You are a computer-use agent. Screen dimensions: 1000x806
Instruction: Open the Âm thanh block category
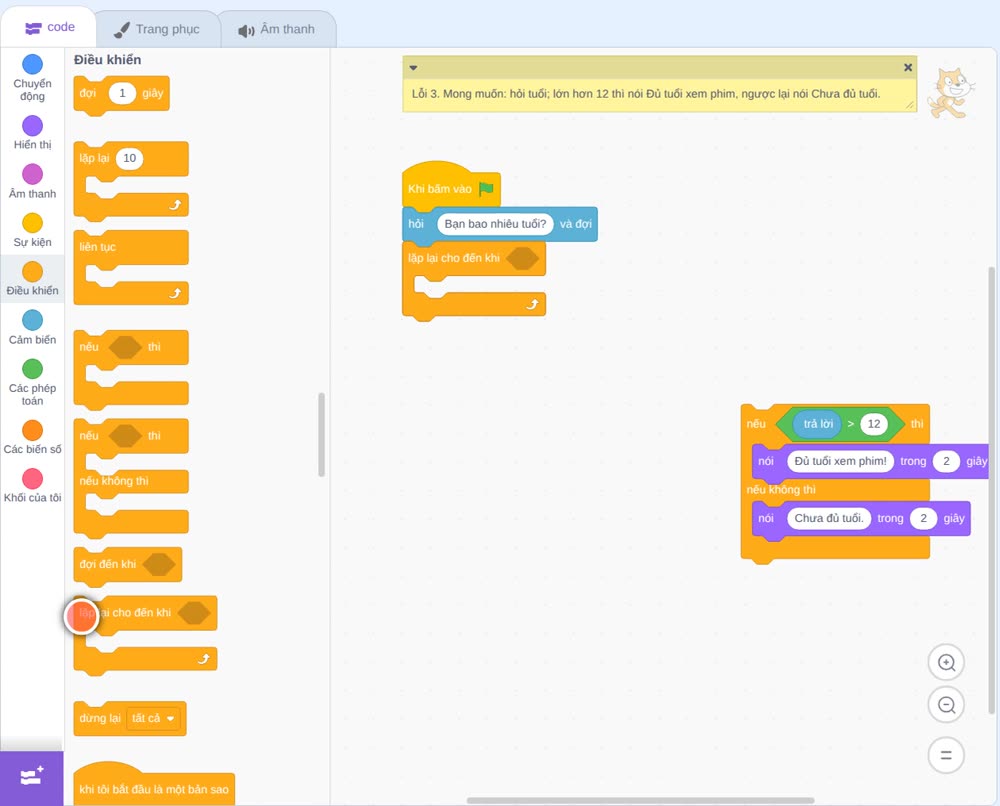[x=33, y=182]
